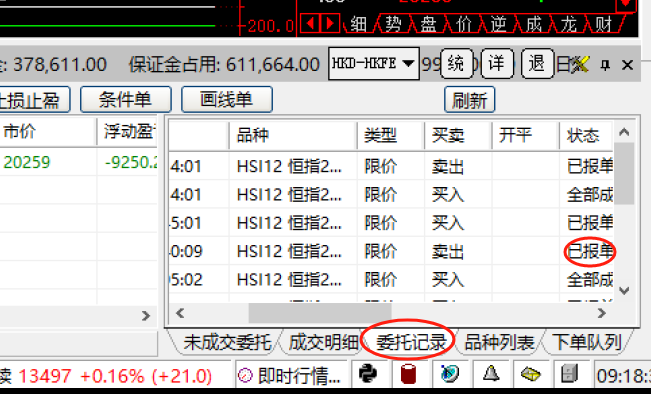
Task: Switch to the 势 chart tab
Action: click(x=393, y=24)
